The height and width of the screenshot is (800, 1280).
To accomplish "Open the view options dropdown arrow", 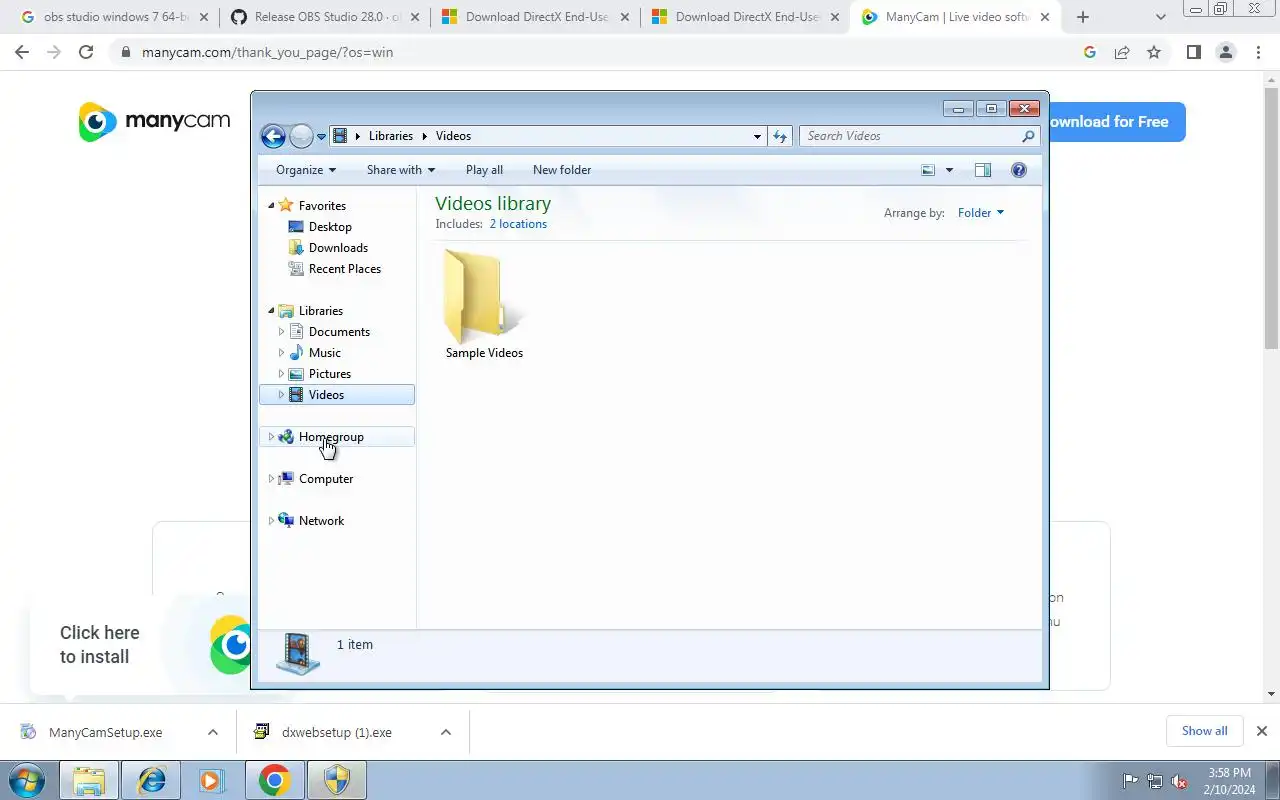I will pos(949,170).
